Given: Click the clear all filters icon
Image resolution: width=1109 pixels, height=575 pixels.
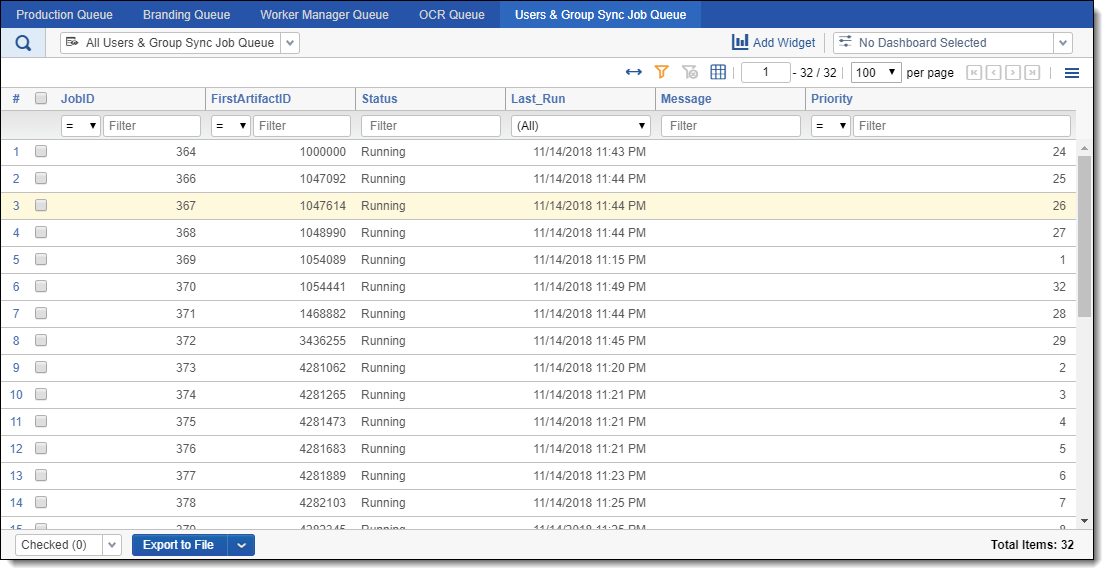Looking at the screenshot, I should (689, 72).
